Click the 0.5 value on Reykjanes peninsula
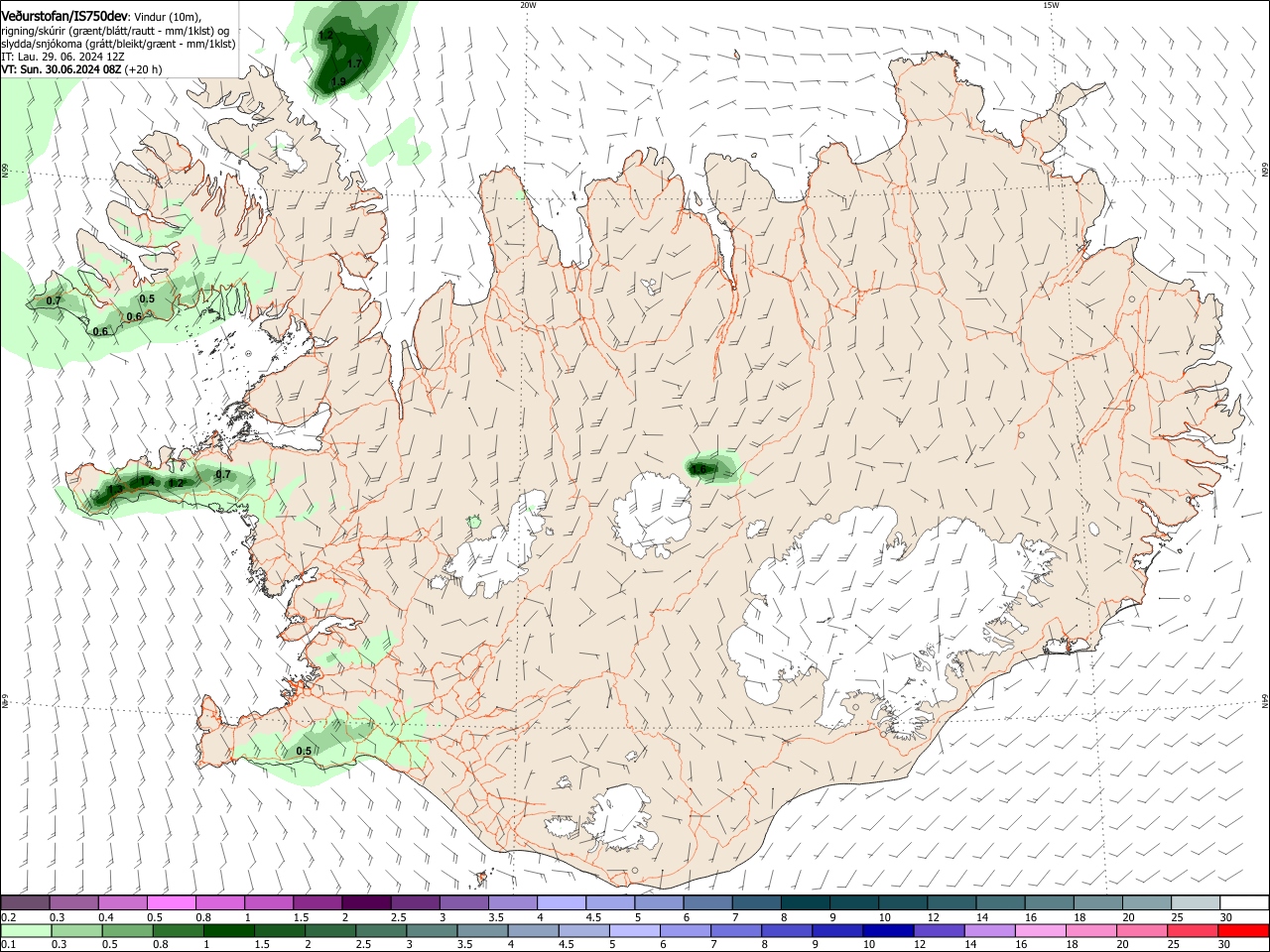Viewport: 1270px width, 952px height. [304, 751]
